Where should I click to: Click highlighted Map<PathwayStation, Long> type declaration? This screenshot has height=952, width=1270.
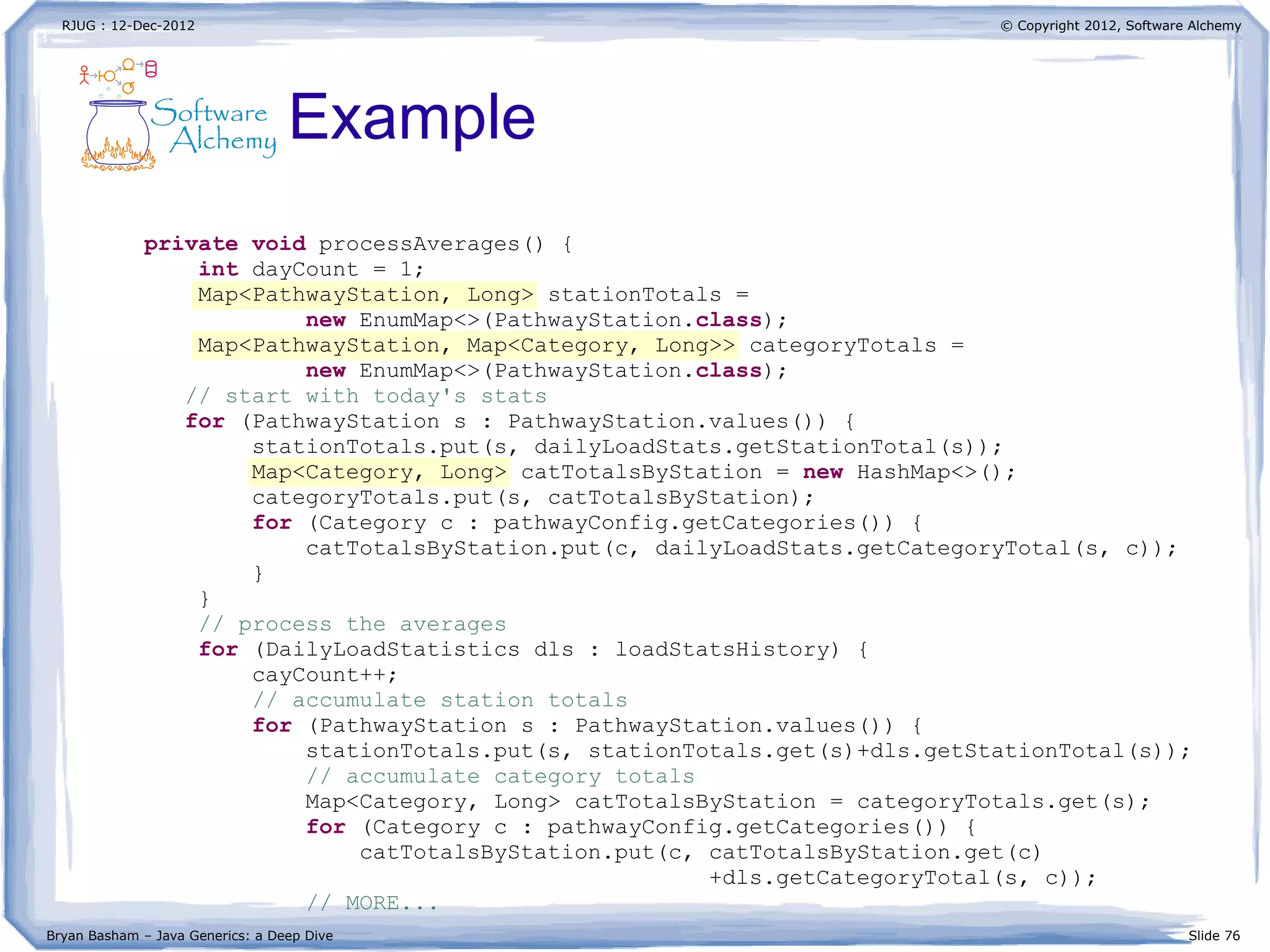pos(365,295)
